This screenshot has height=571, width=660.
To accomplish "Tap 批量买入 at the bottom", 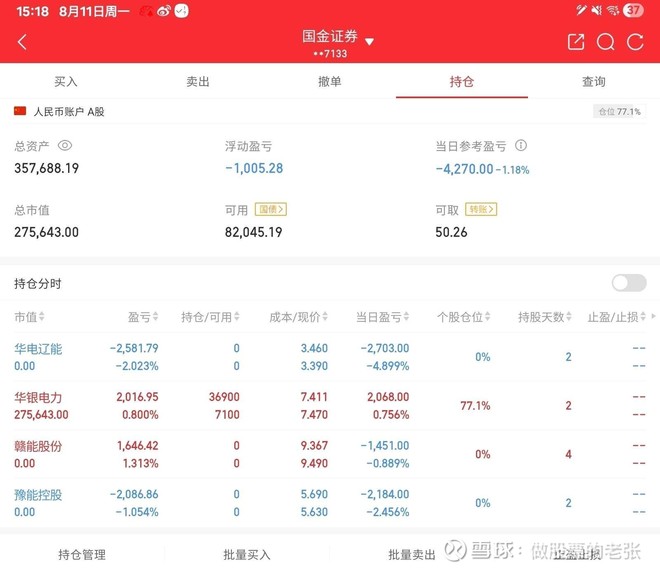I will (x=247, y=555).
